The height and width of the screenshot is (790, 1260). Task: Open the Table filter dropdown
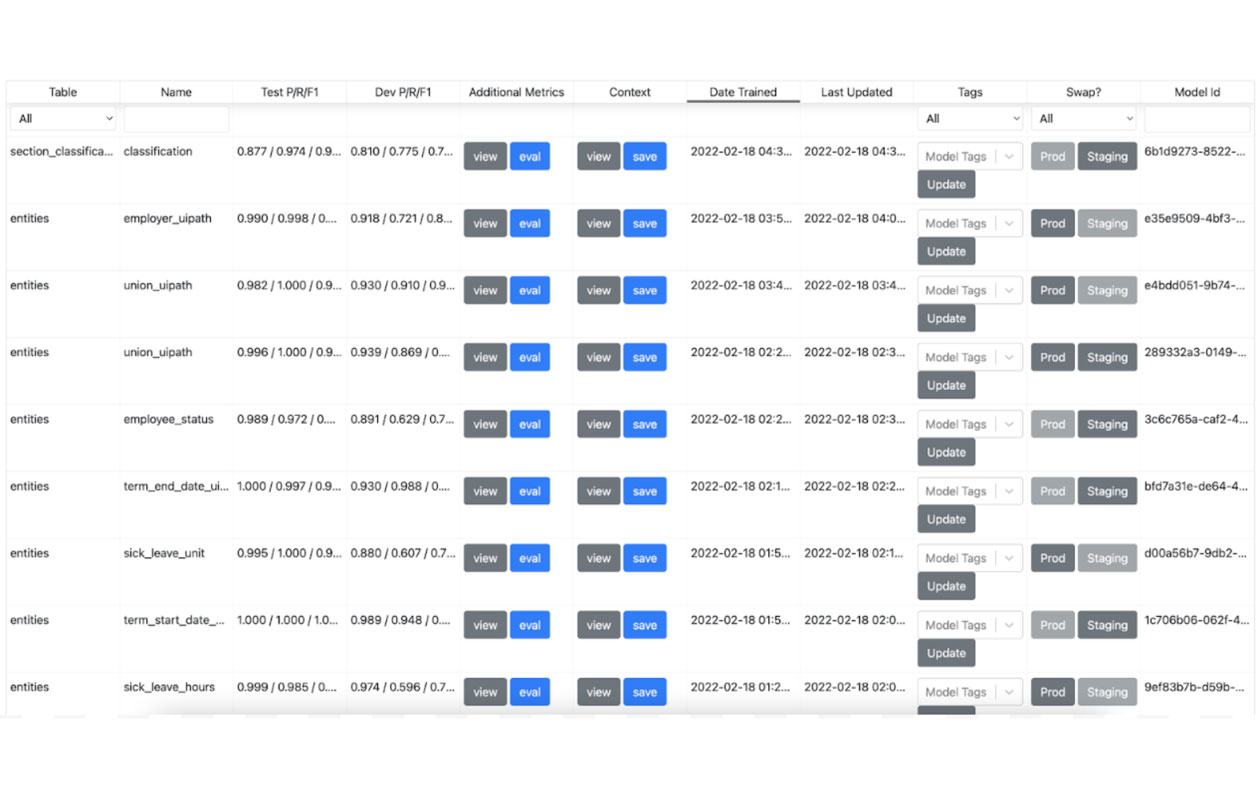tap(62, 118)
